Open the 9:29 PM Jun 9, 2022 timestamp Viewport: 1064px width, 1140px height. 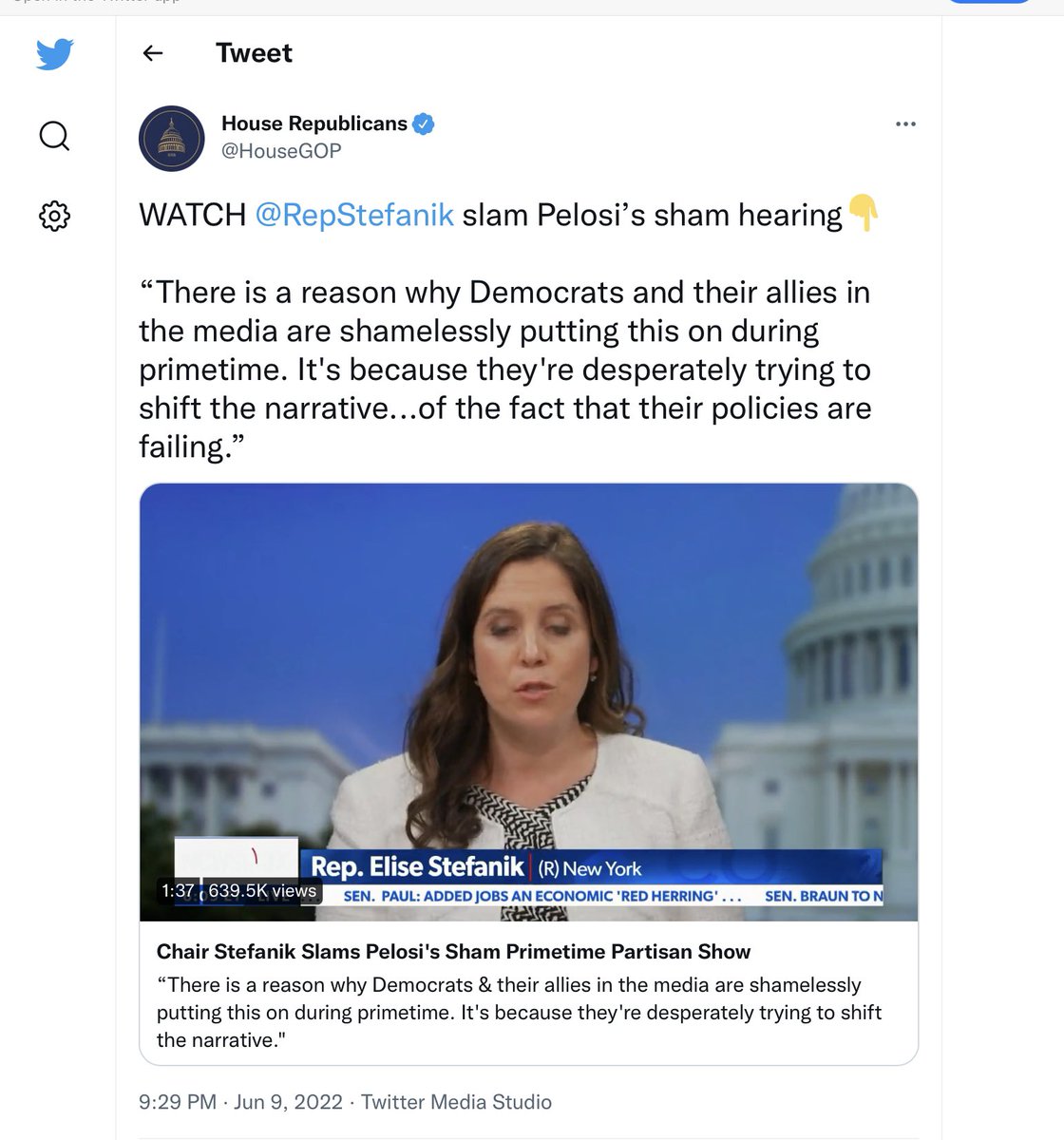click(x=240, y=1102)
